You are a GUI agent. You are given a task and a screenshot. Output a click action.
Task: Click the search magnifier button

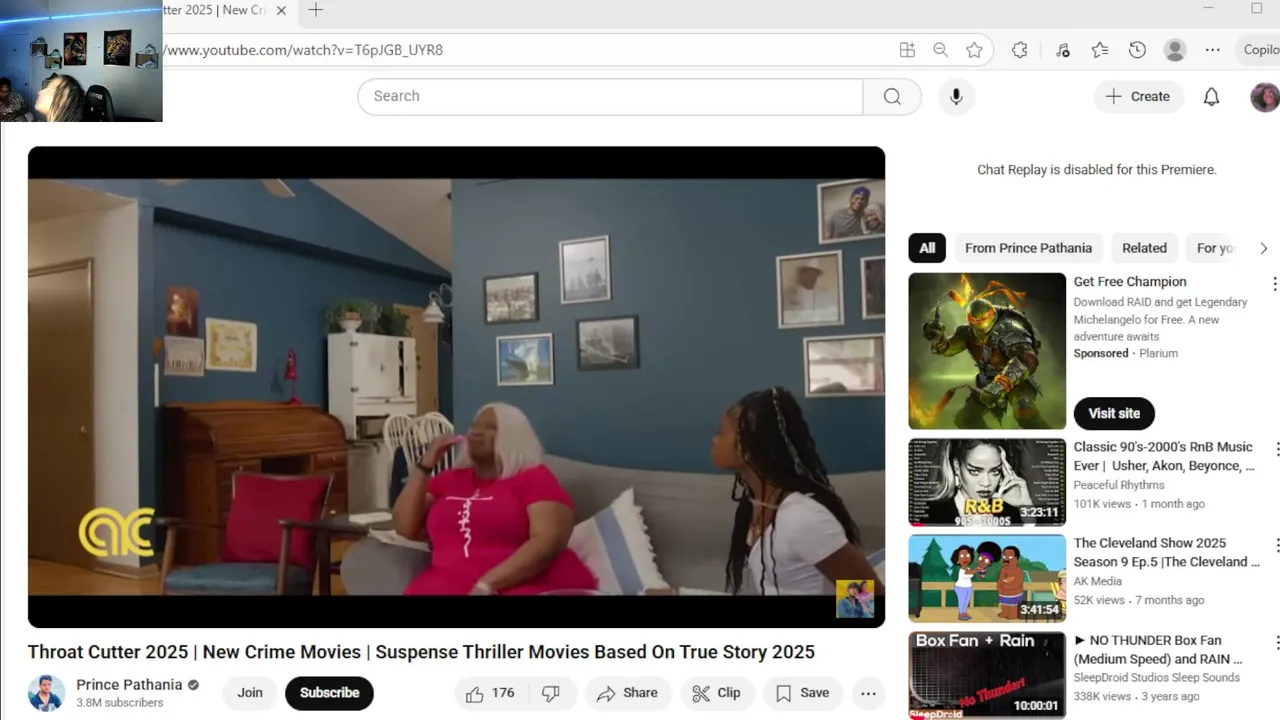point(892,96)
